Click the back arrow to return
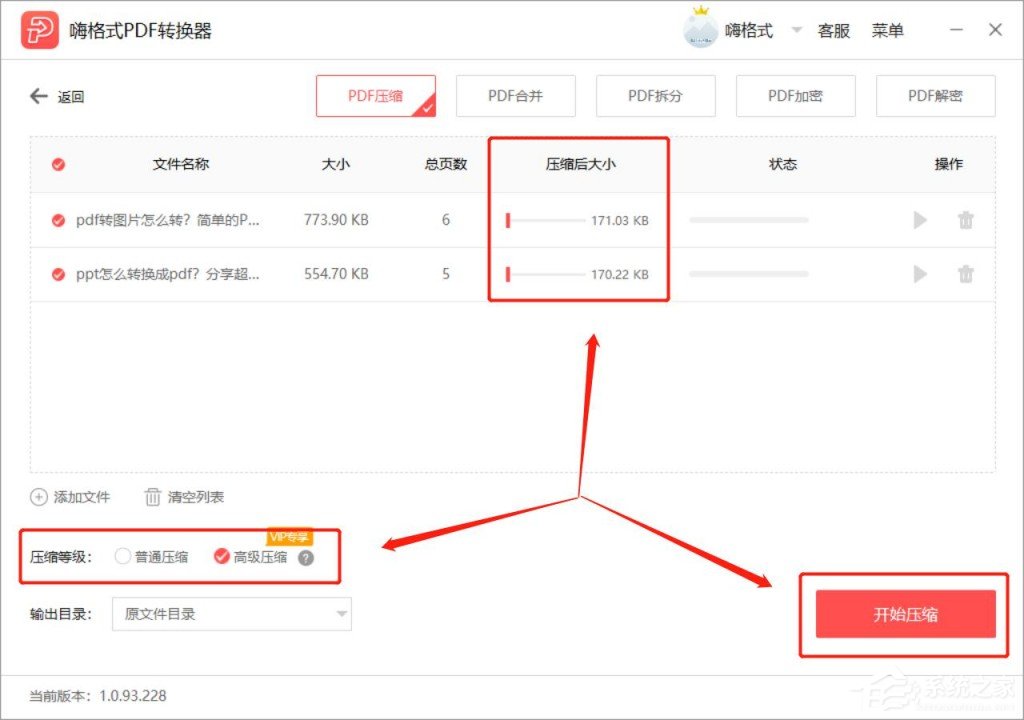The image size is (1024, 720). click(38, 96)
